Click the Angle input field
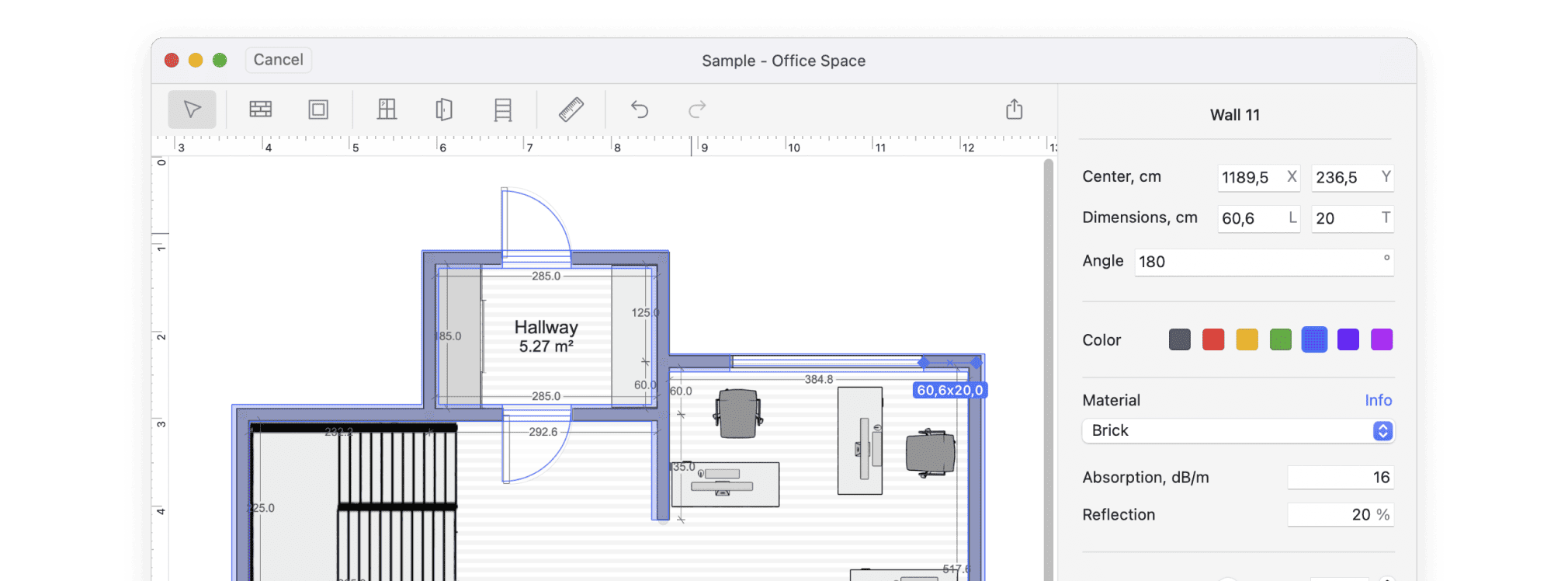 (1258, 262)
